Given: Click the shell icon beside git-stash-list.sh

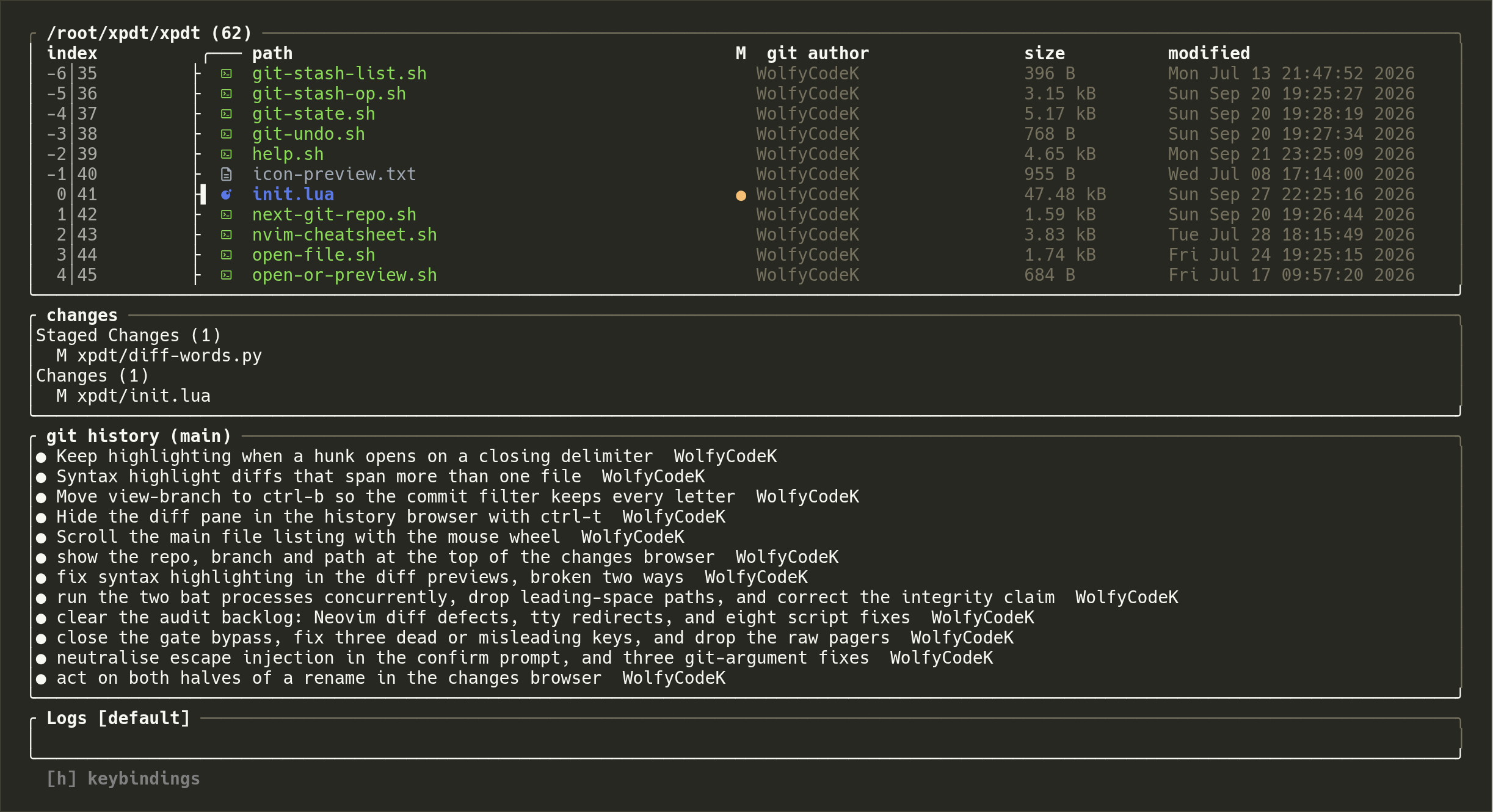Looking at the screenshot, I should 227,74.
